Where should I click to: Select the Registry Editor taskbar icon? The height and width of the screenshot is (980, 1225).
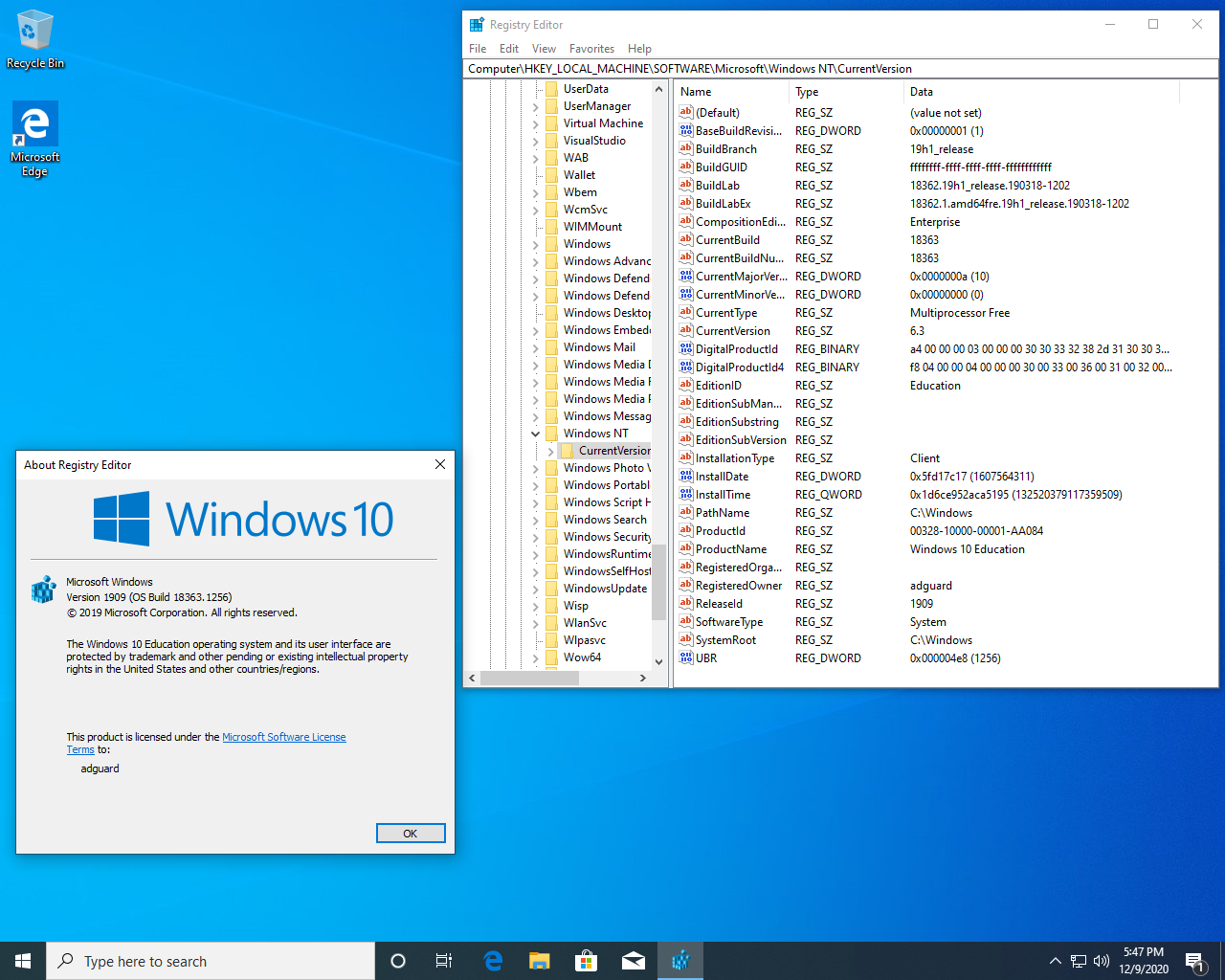pyautogui.click(x=680, y=961)
